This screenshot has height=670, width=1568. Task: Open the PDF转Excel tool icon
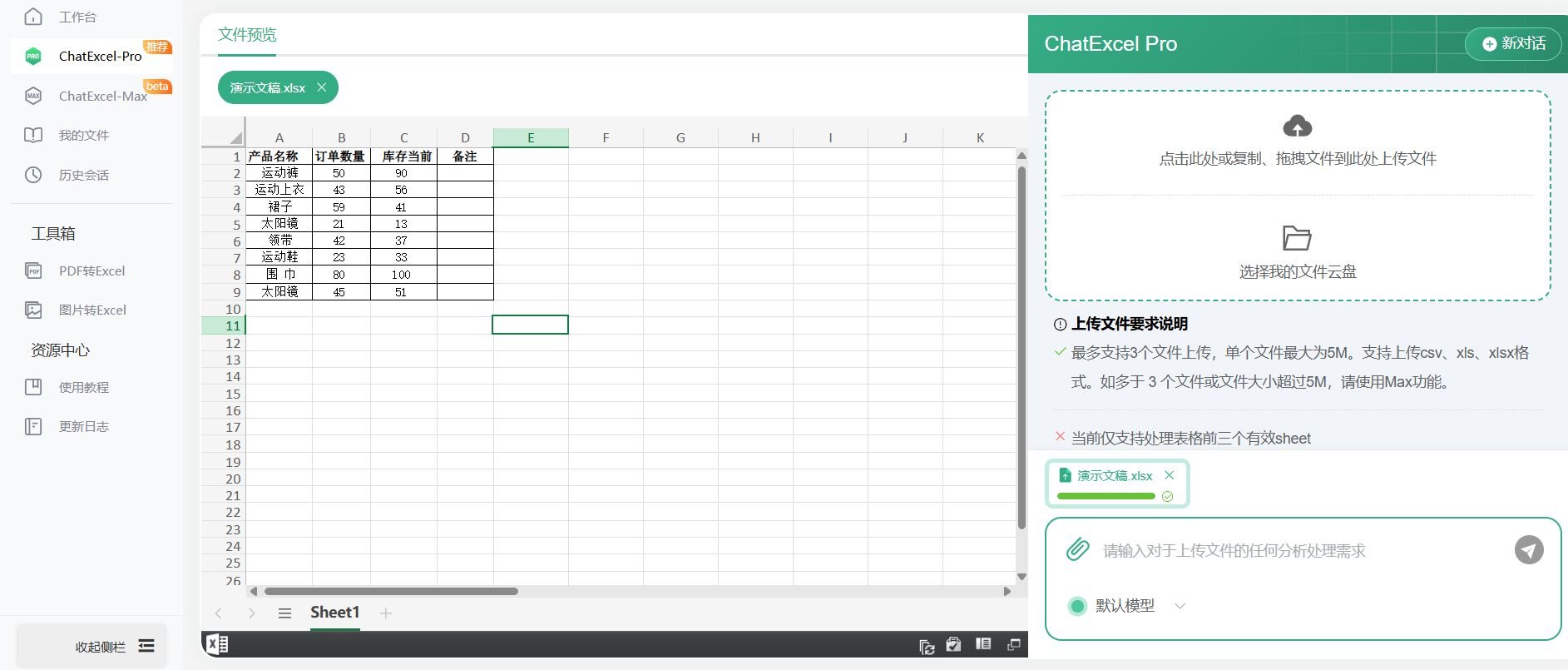[33, 270]
